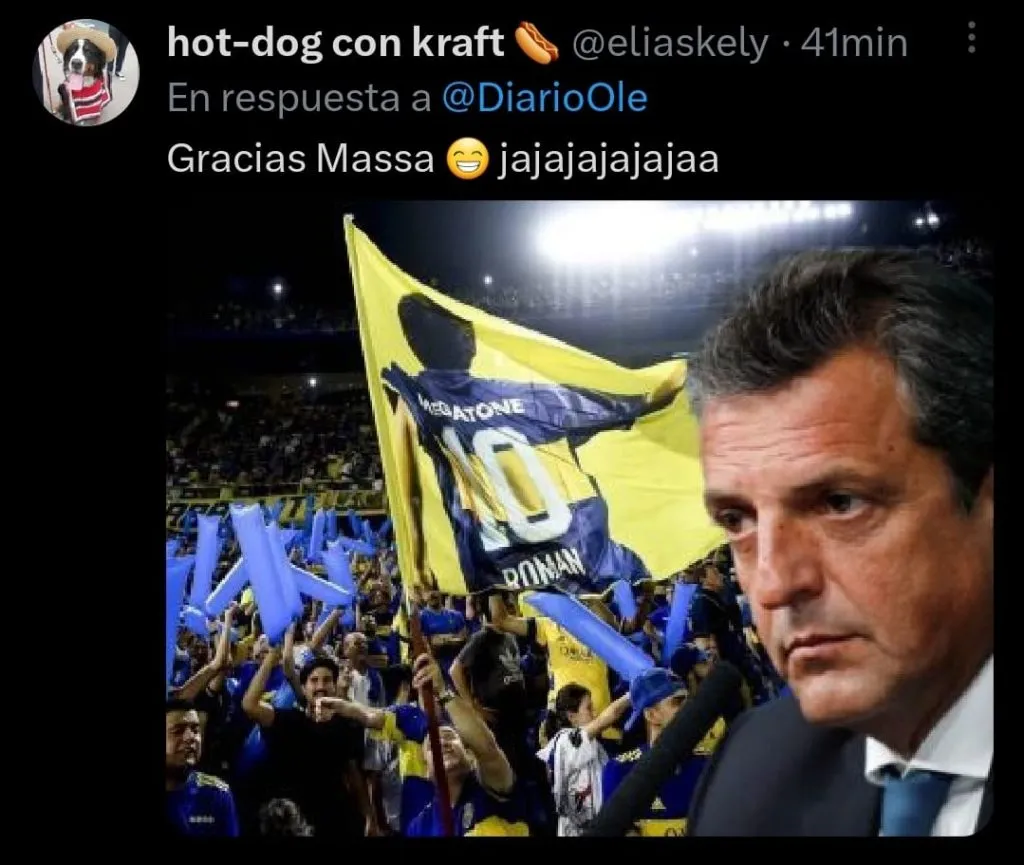Click the "jajajajajajaa" text

(x=608, y=160)
